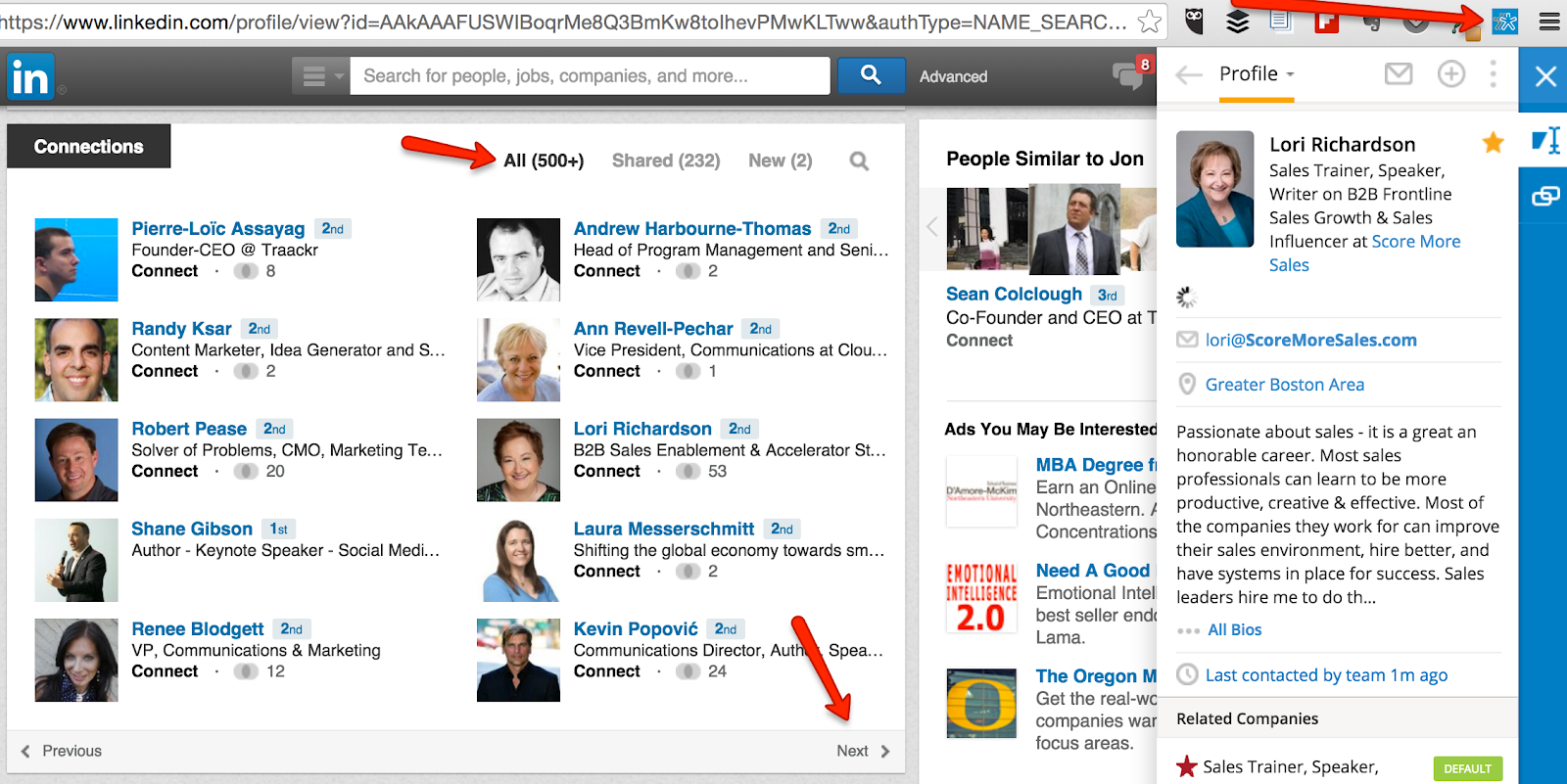Screen dimensions: 1567x784
Task: Open Lori Richardson's profile from connections list
Action: click(x=642, y=429)
